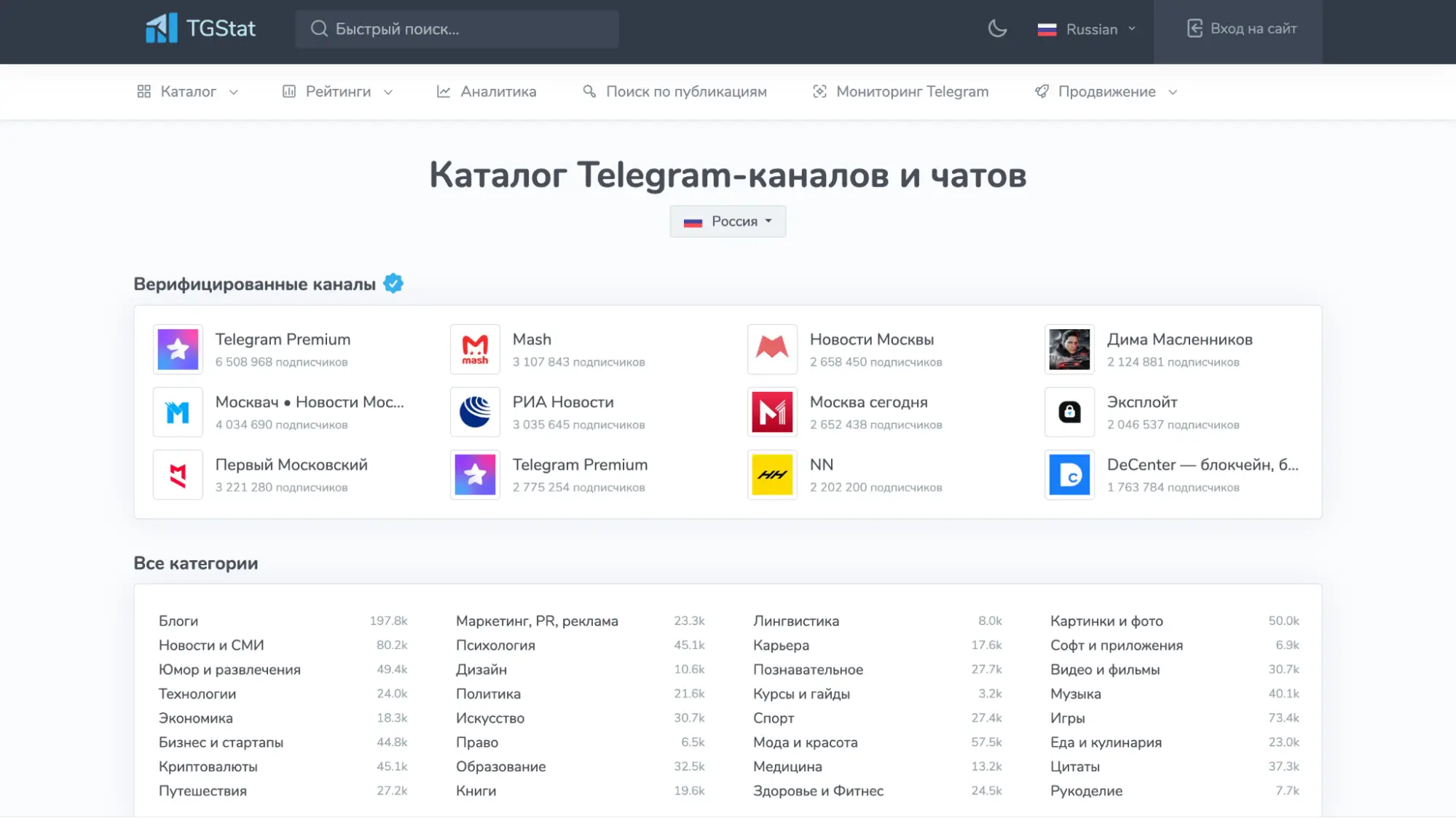Expand the Рейтинги menu
Image resolution: width=1456 pixels, height=818 pixels.
tap(338, 92)
